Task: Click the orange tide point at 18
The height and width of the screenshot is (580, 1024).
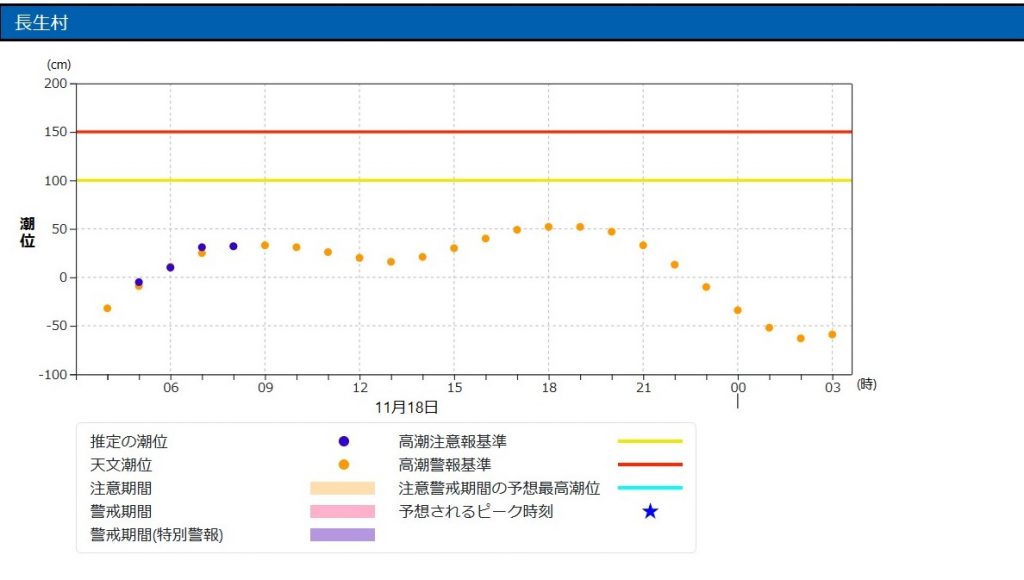Action: point(549,227)
